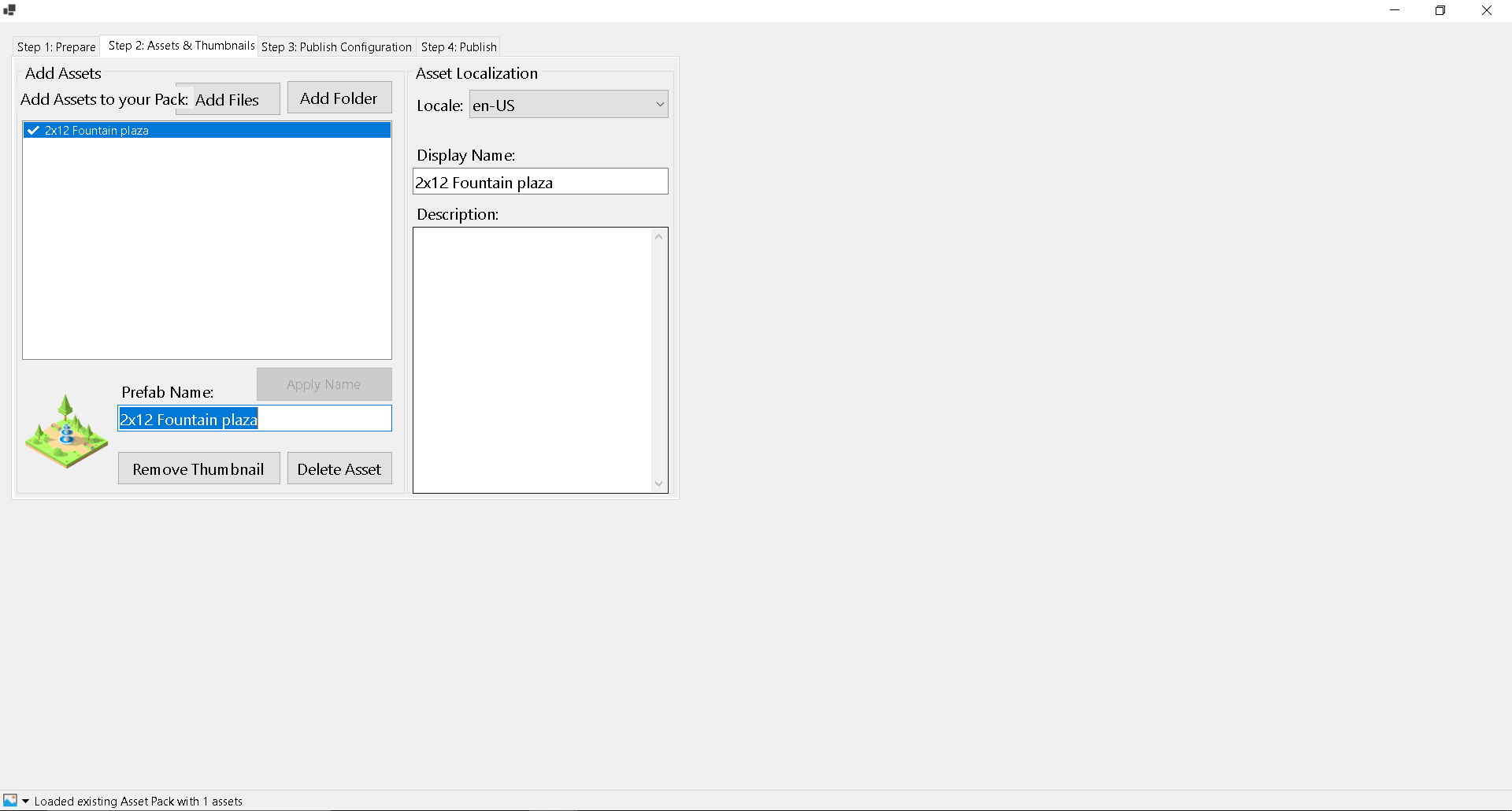Image resolution: width=1512 pixels, height=811 pixels.
Task: Click the application icon in the title bar
Action: click(9, 10)
